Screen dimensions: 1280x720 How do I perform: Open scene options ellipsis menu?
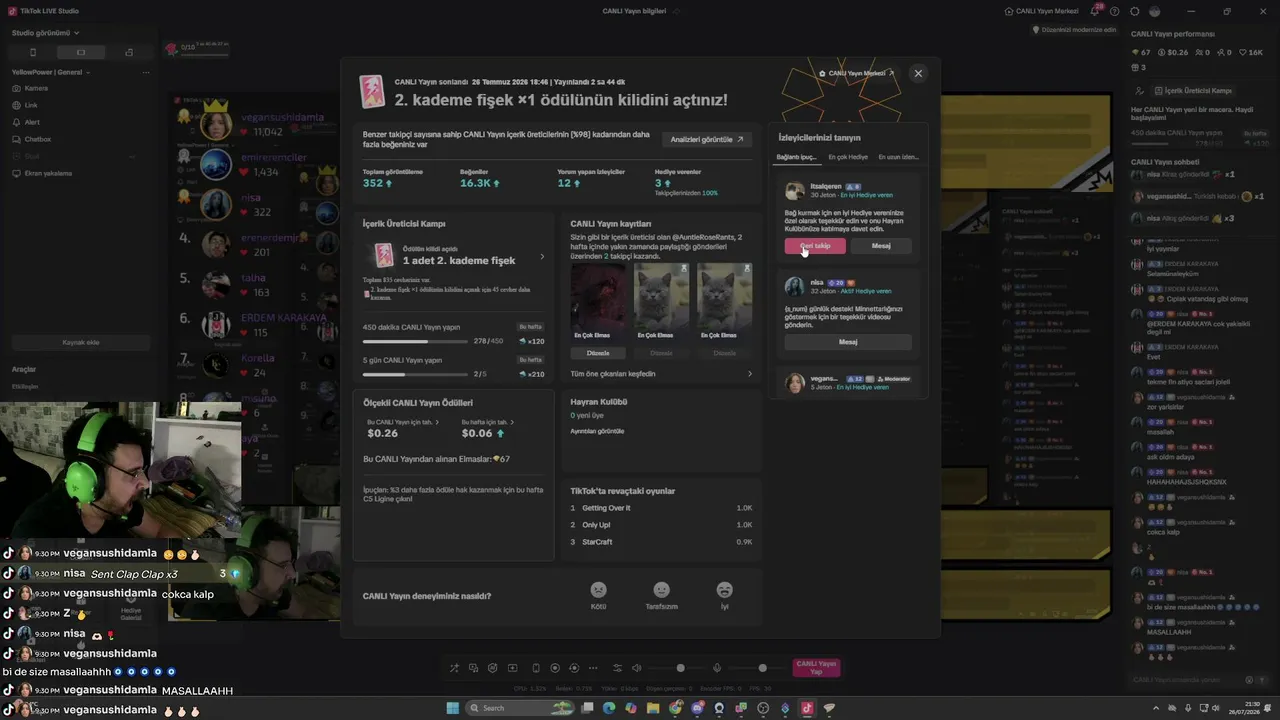[146, 72]
